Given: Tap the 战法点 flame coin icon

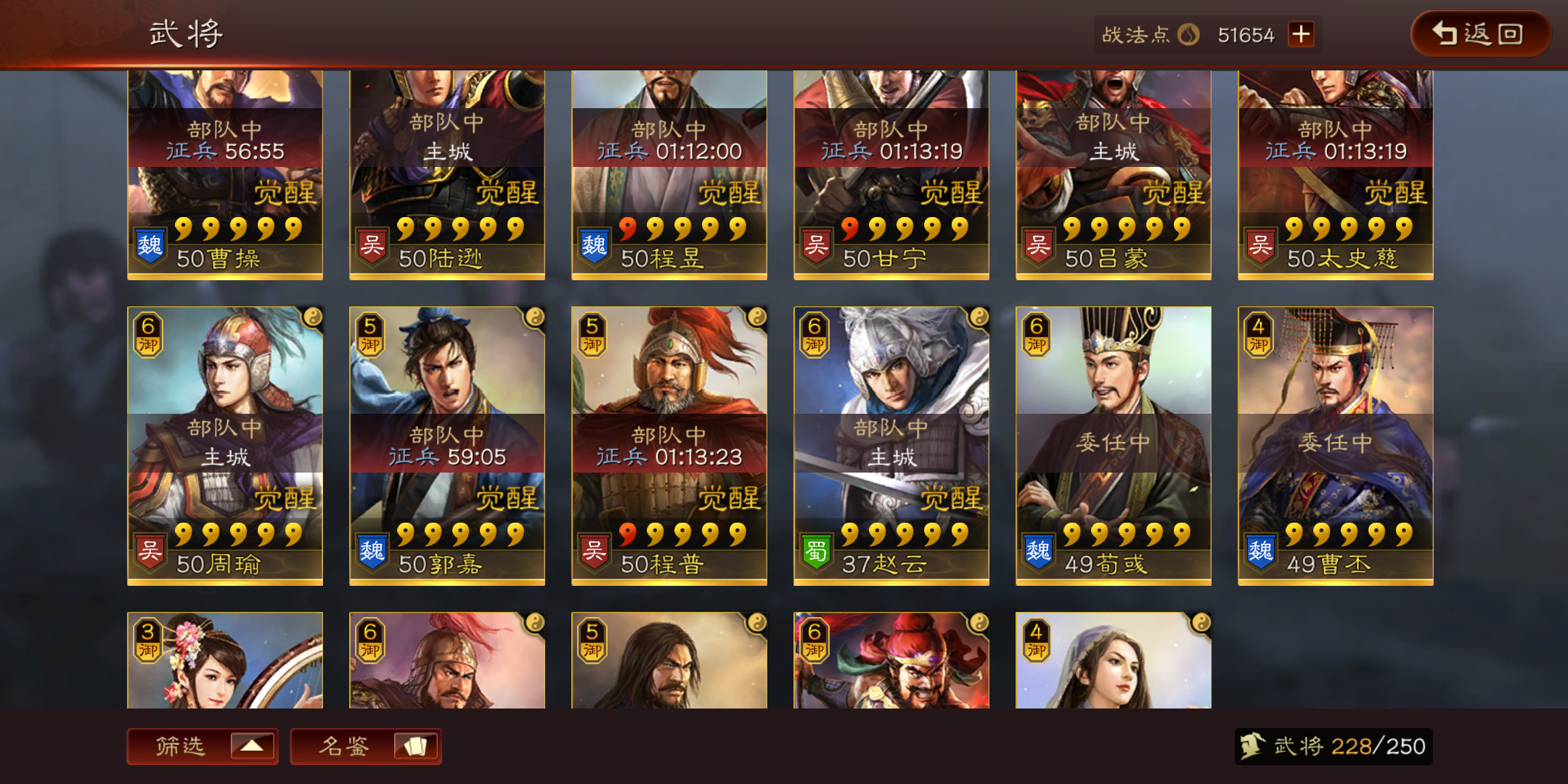Looking at the screenshot, I should tap(1188, 34).
